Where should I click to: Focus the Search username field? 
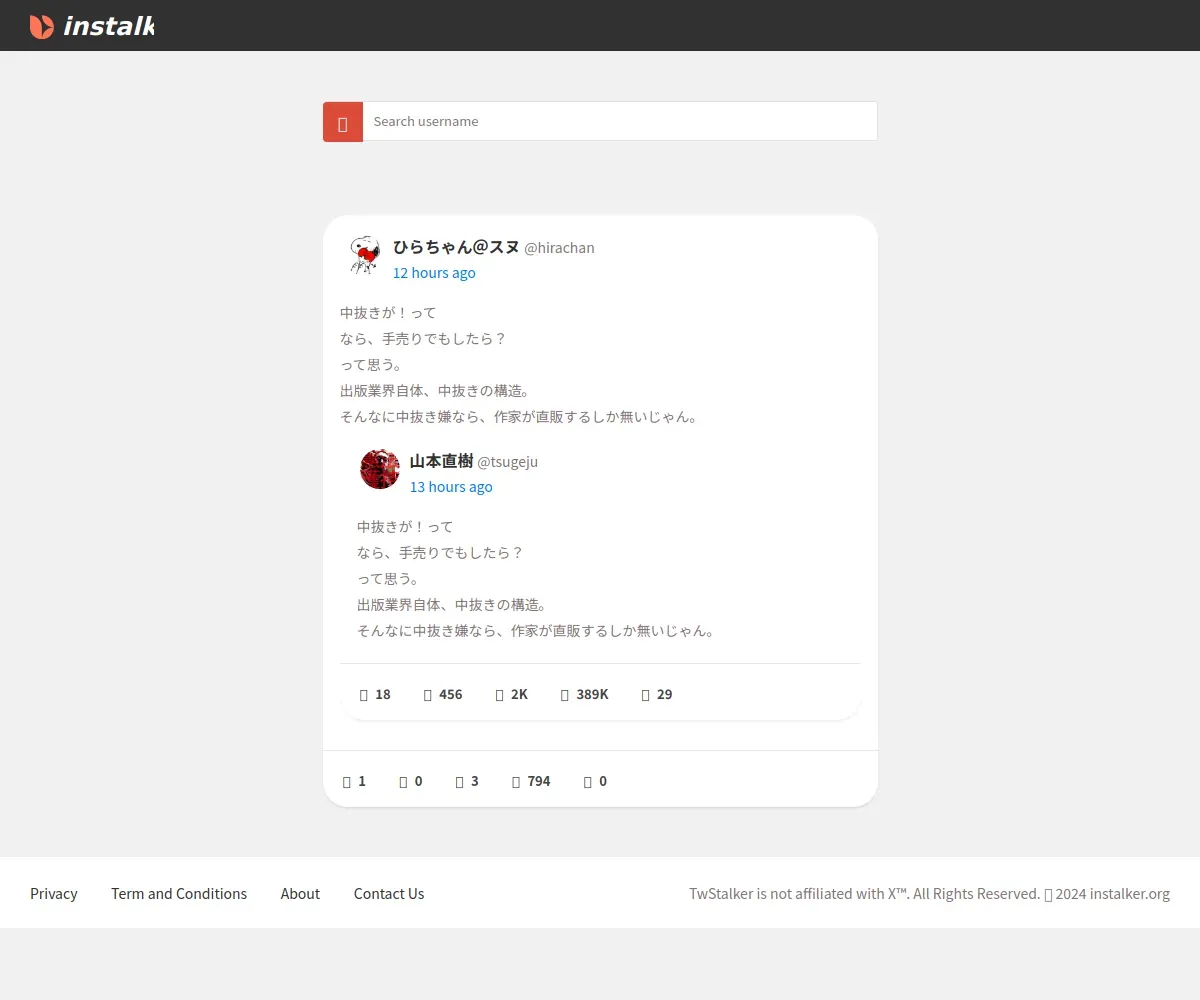pos(620,121)
